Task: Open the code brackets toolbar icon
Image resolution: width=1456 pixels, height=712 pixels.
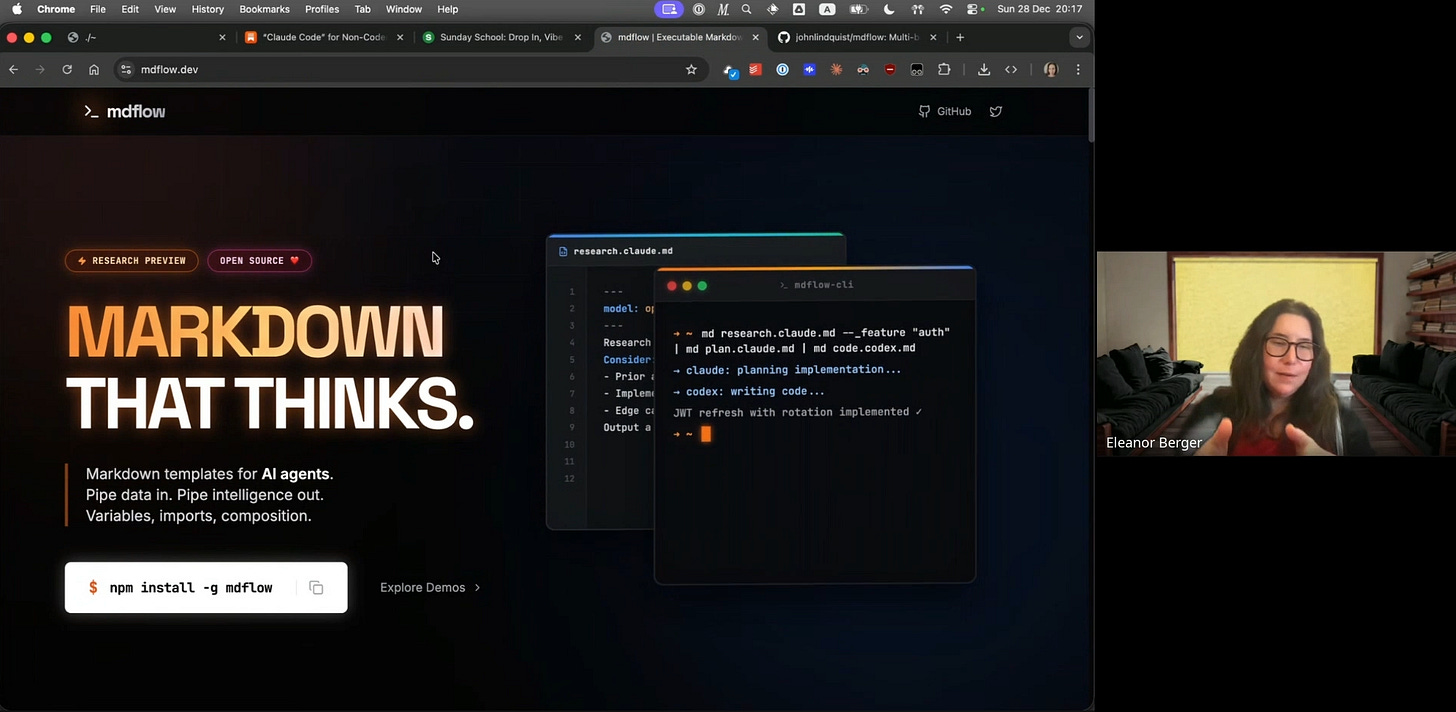Action: click(1011, 70)
